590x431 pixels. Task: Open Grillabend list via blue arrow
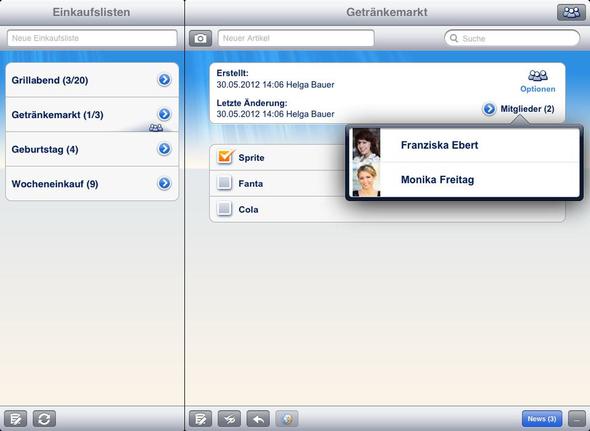[x=164, y=80]
